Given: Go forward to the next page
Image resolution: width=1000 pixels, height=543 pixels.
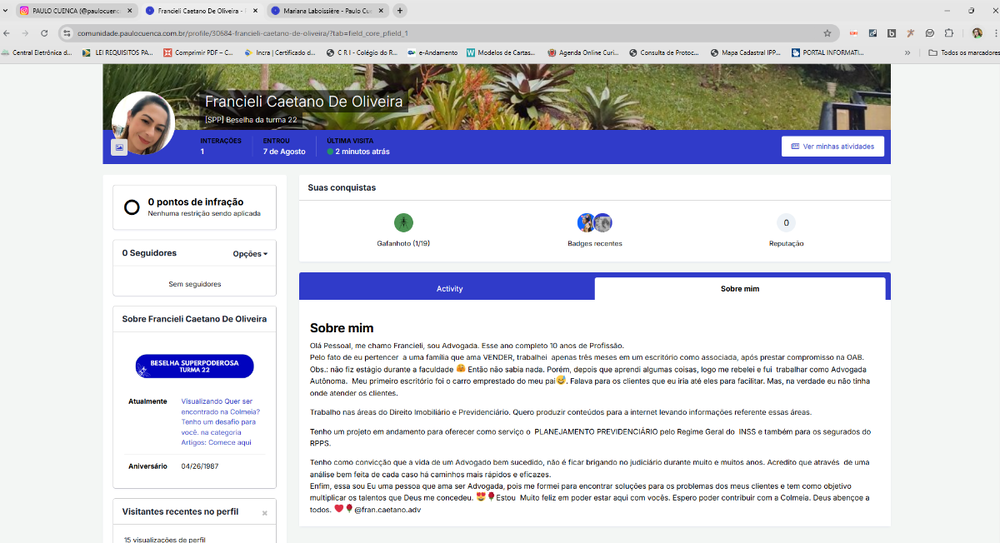Looking at the screenshot, I should (x=25, y=33).
